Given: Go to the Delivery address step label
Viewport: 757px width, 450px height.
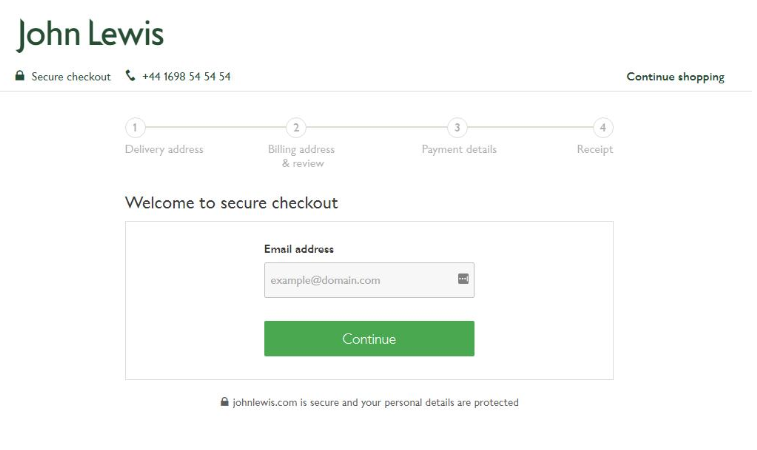Looking at the screenshot, I should [164, 150].
